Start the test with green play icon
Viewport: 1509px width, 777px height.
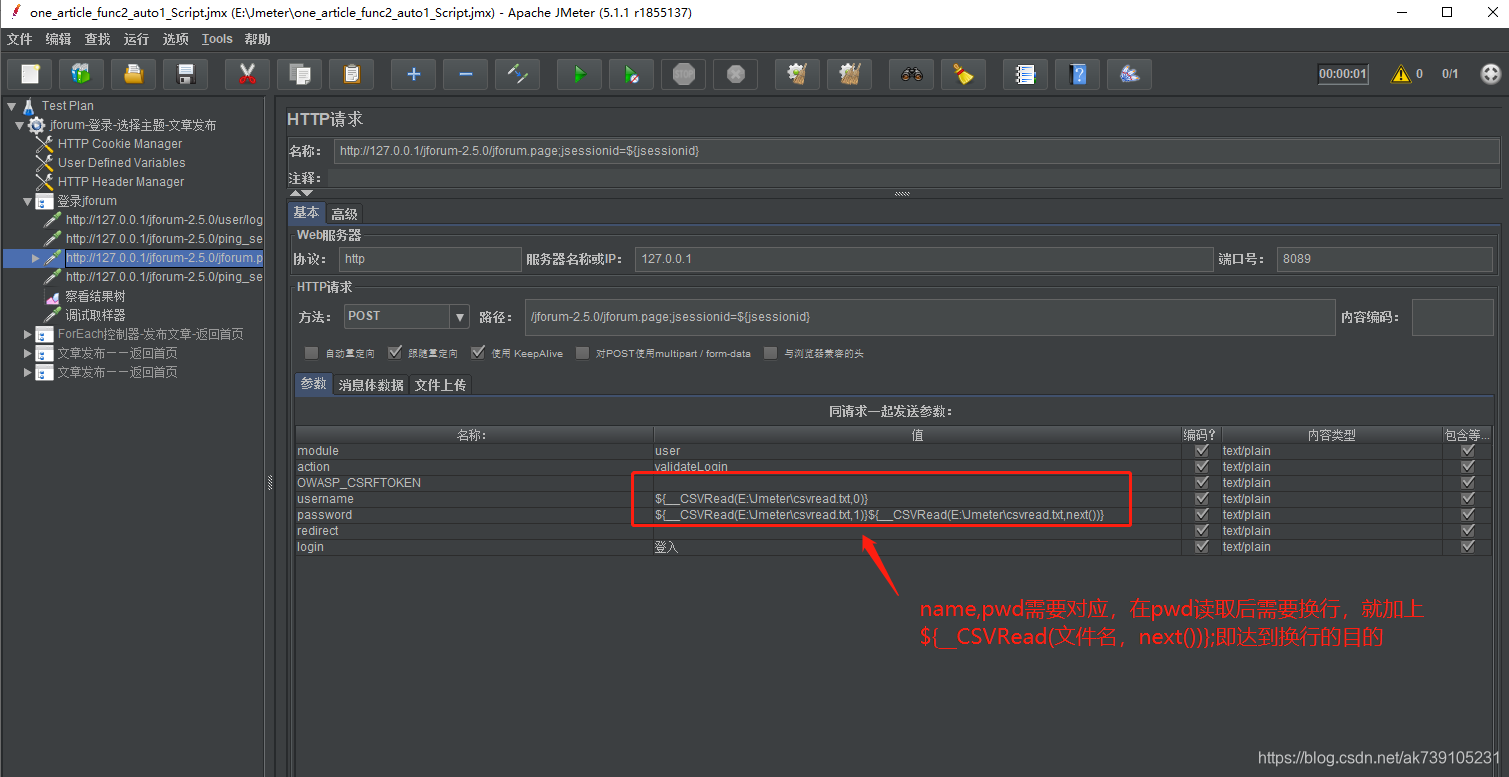(579, 74)
